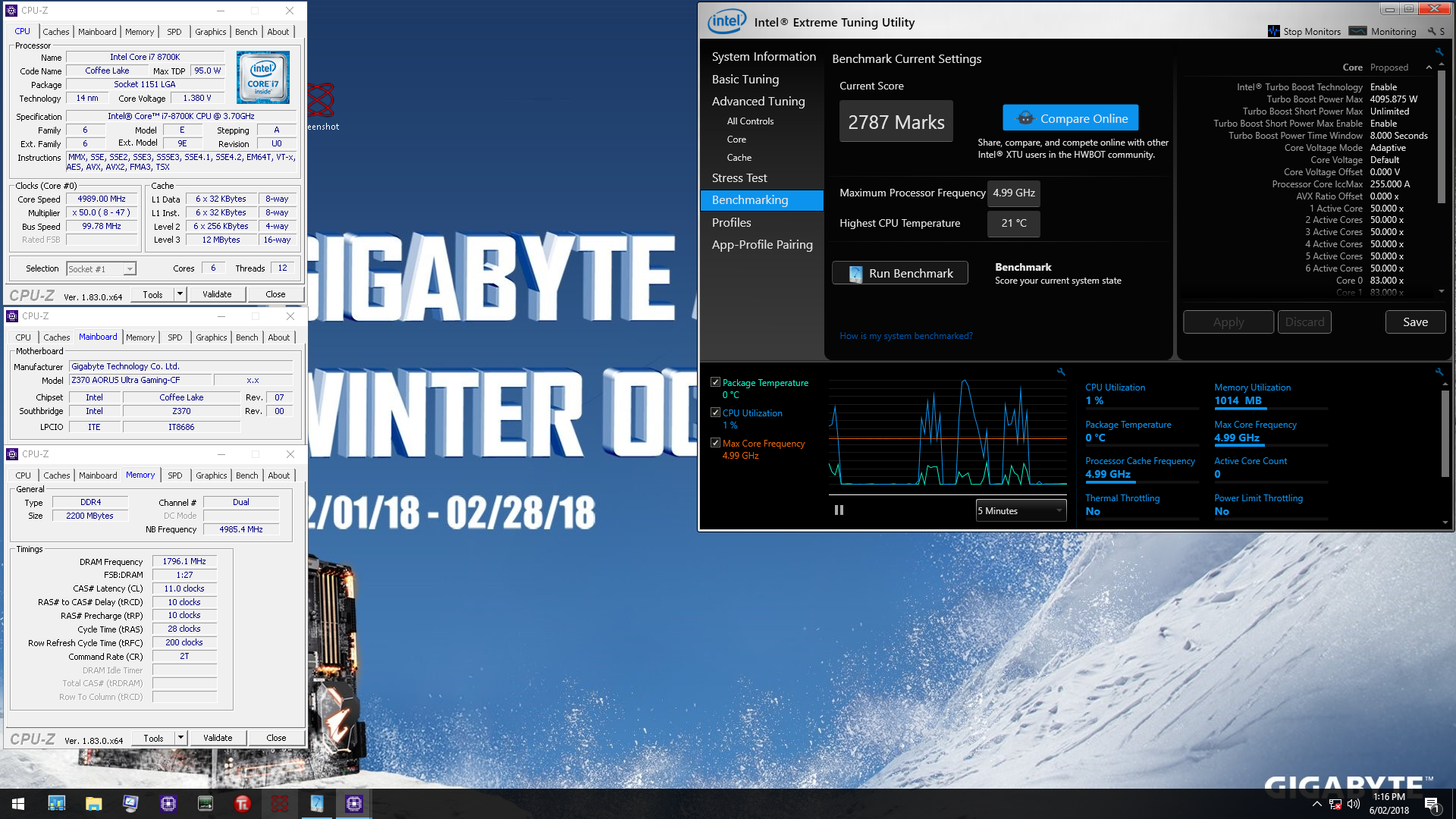Click the red knot desktop icon labeled screenshot
This screenshot has width=1456, height=819.
pyautogui.click(x=321, y=99)
